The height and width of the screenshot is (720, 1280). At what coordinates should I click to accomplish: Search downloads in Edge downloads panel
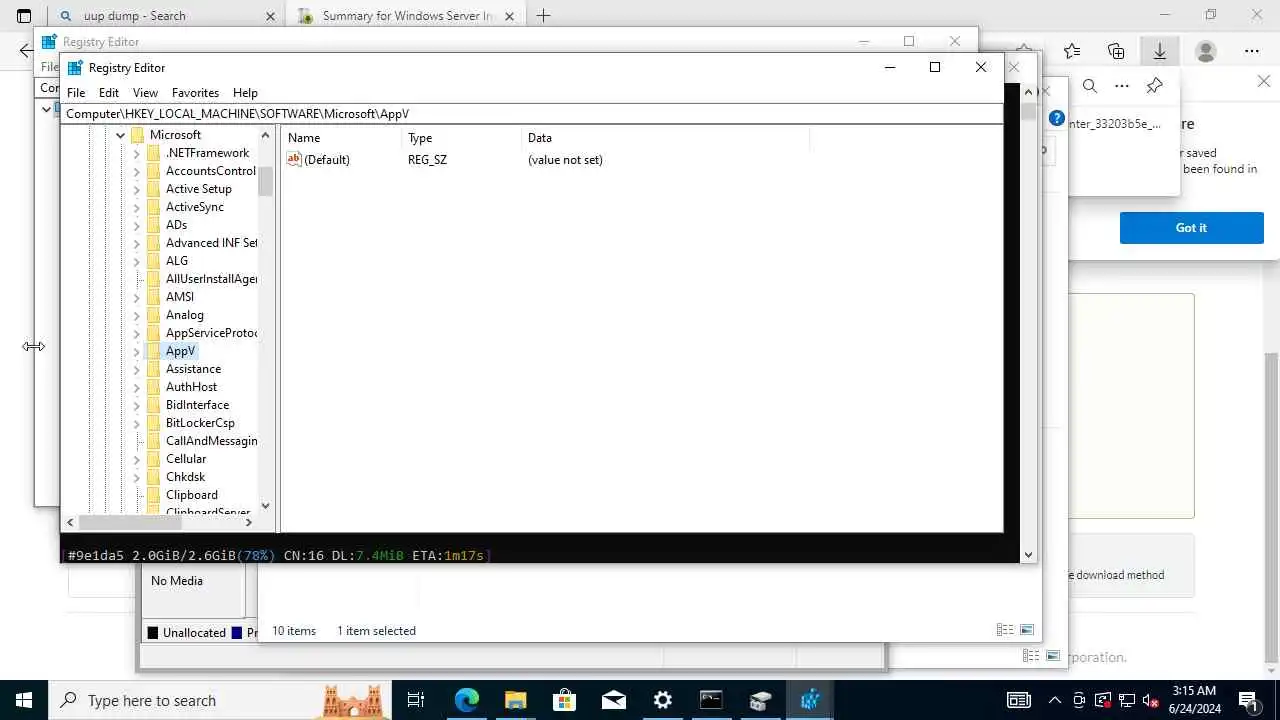click(x=1090, y=86)
